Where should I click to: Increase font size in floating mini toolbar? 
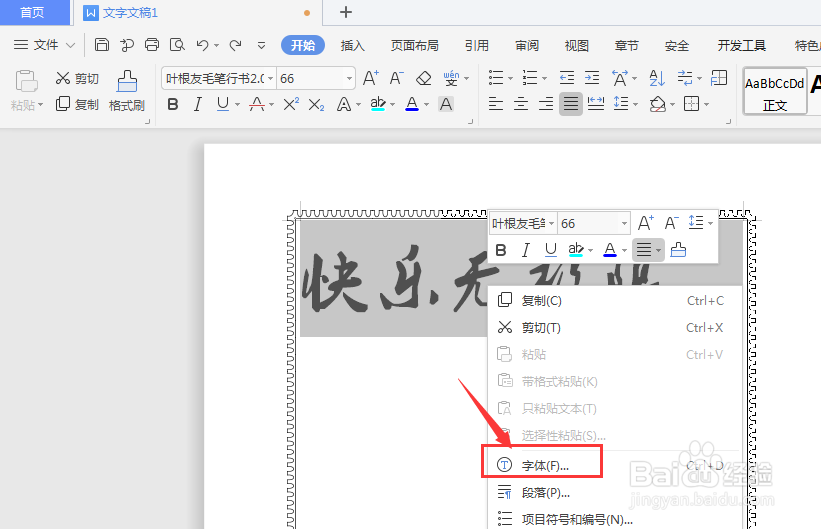(646, 223)
